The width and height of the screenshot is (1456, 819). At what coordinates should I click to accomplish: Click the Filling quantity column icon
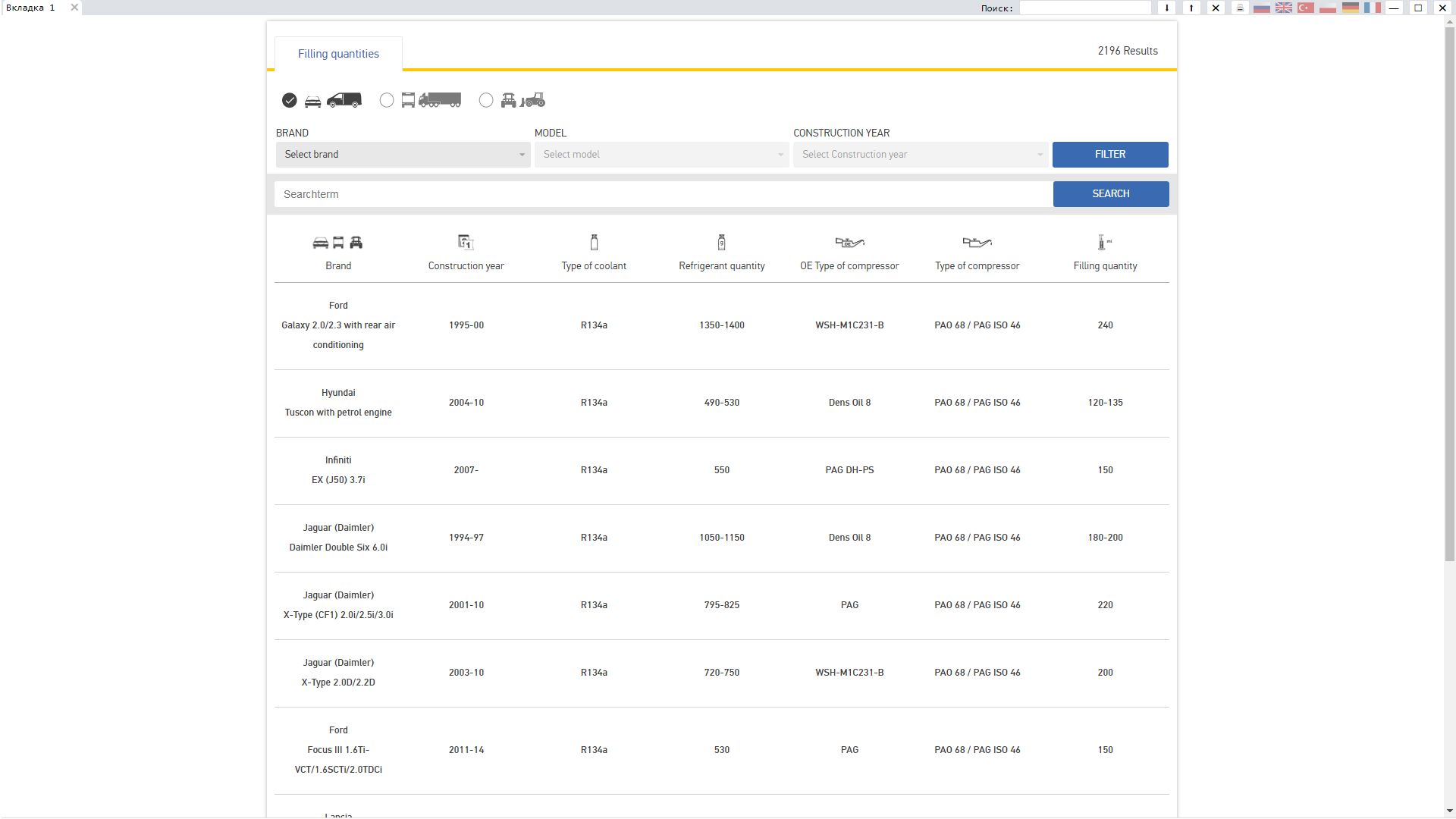click(1104, 243)
